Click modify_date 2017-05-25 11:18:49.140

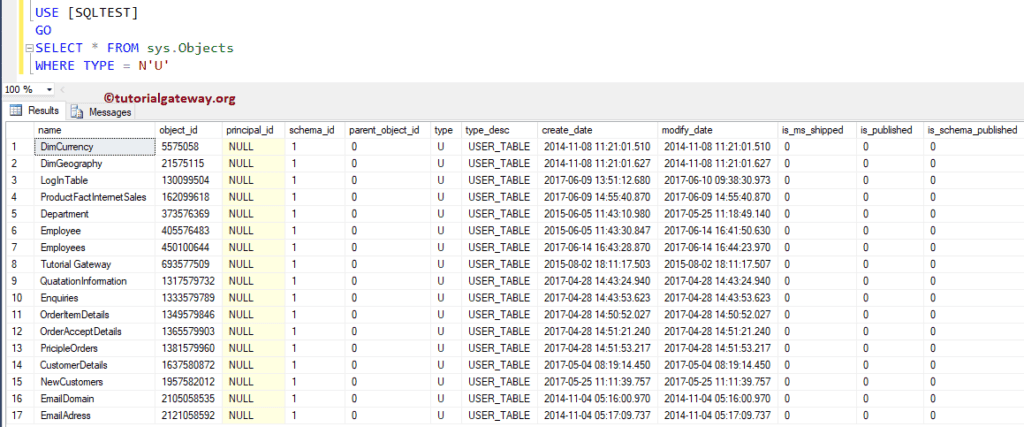click(x=717, y=214)
